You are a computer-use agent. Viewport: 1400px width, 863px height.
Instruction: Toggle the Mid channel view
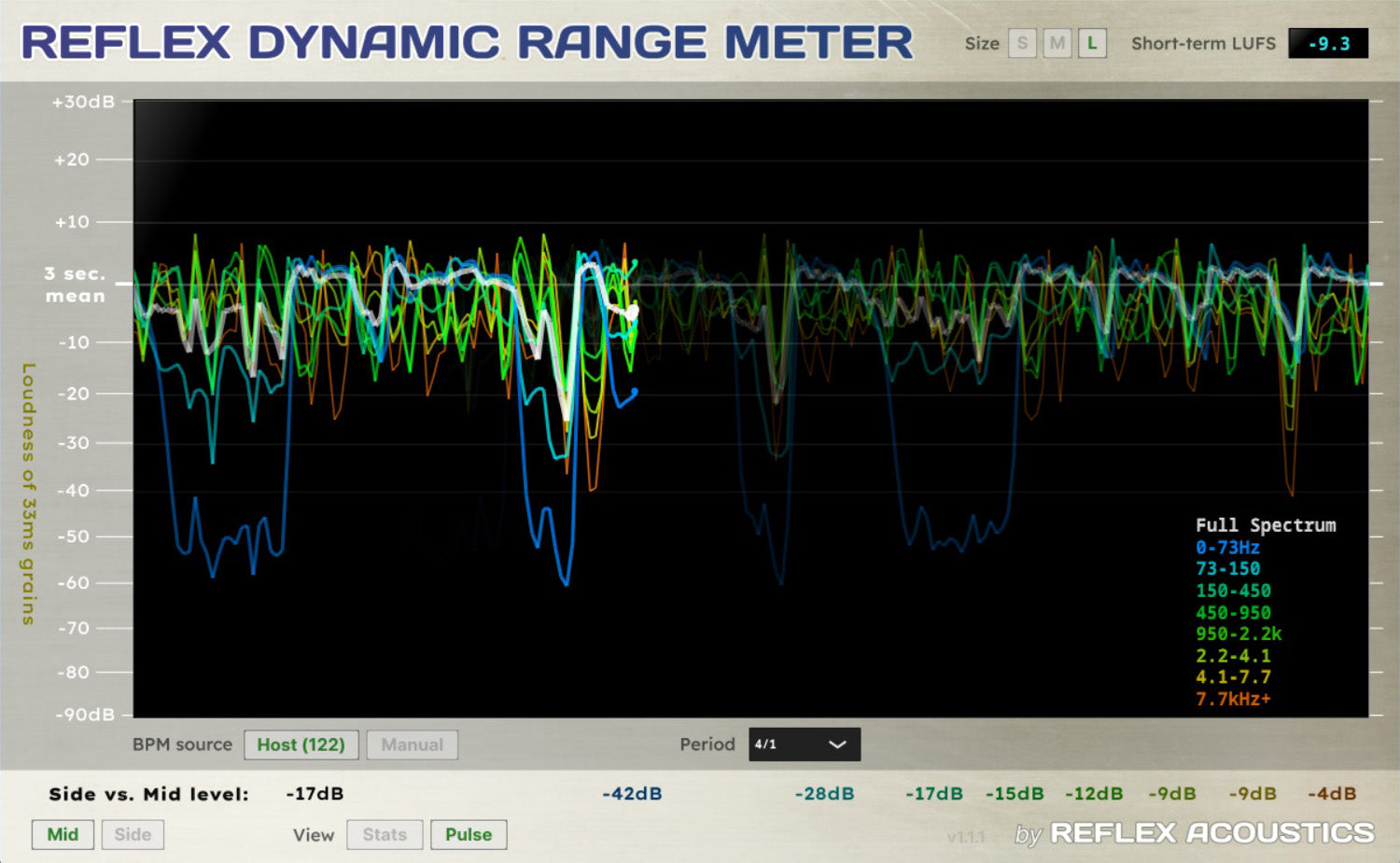(x=63, y=834)
